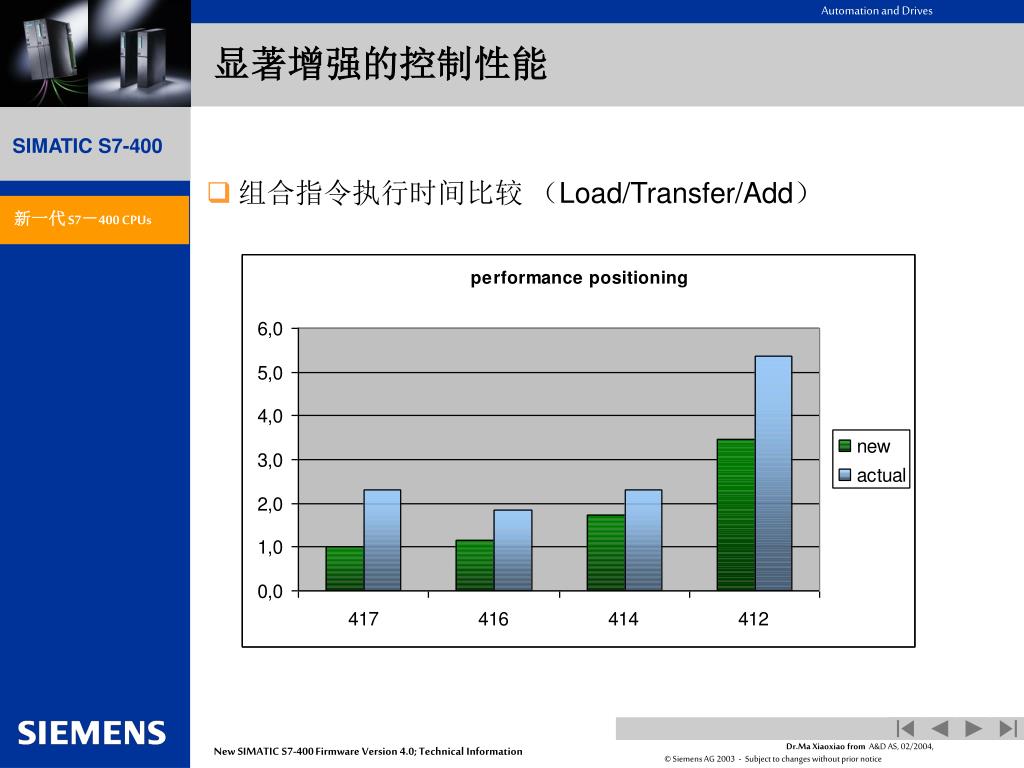1024x768 pixels.
Task: Click the green 'new' legend swatch
Action: (x=844, y=445)
